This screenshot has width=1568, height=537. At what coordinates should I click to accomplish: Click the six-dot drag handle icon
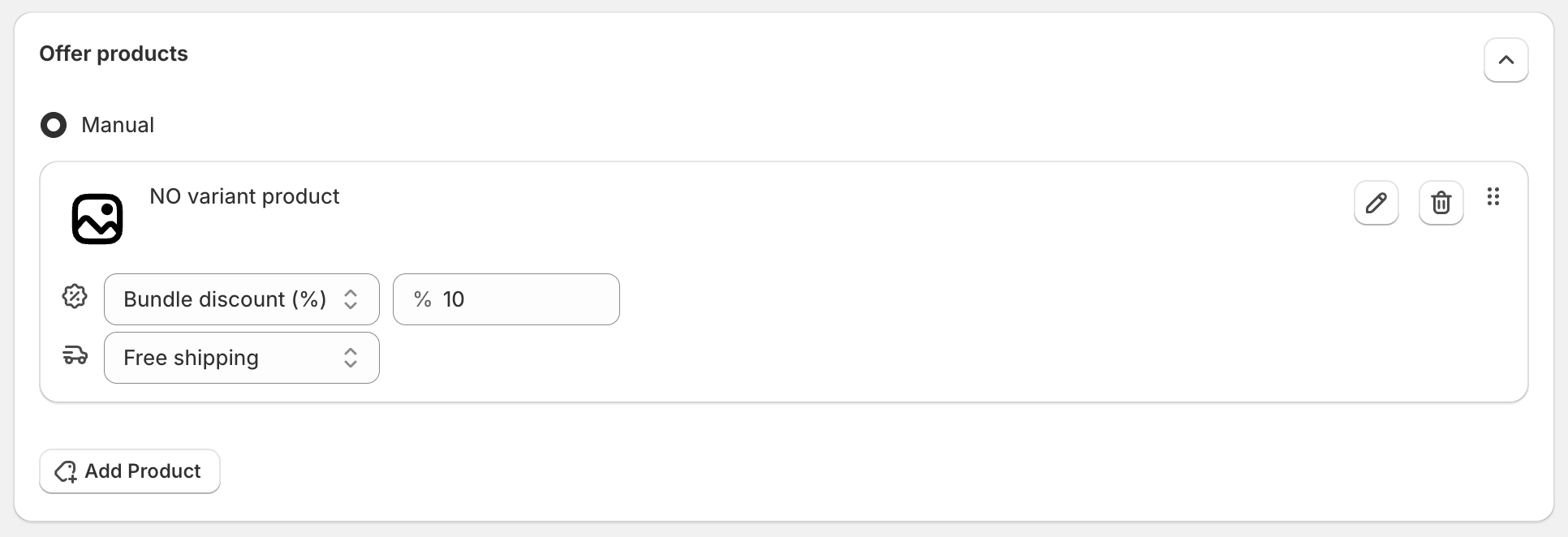point(1493,196)
